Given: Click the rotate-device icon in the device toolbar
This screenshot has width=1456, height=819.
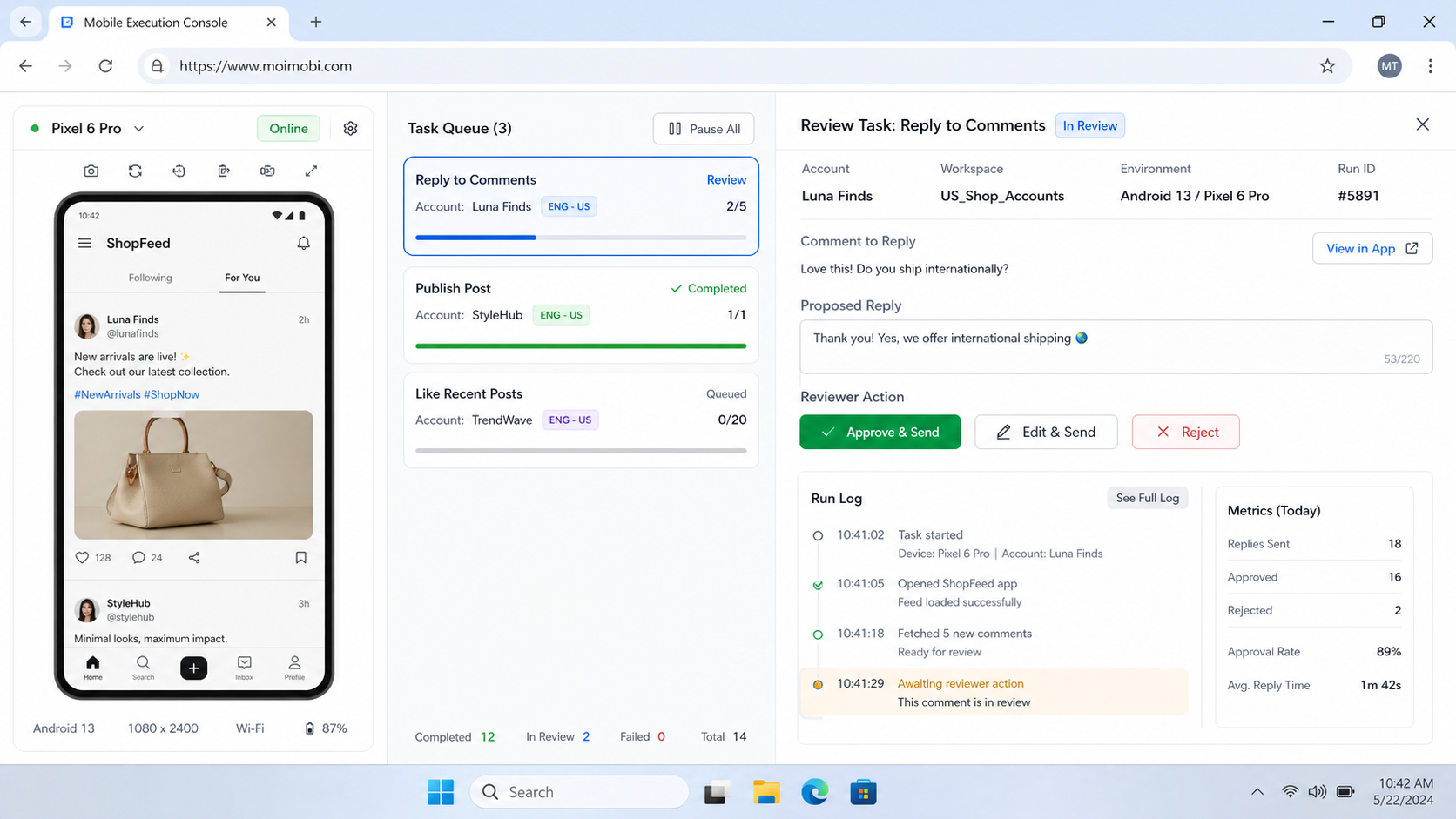Looking at the screenshot, I should (x=179, y=171).
